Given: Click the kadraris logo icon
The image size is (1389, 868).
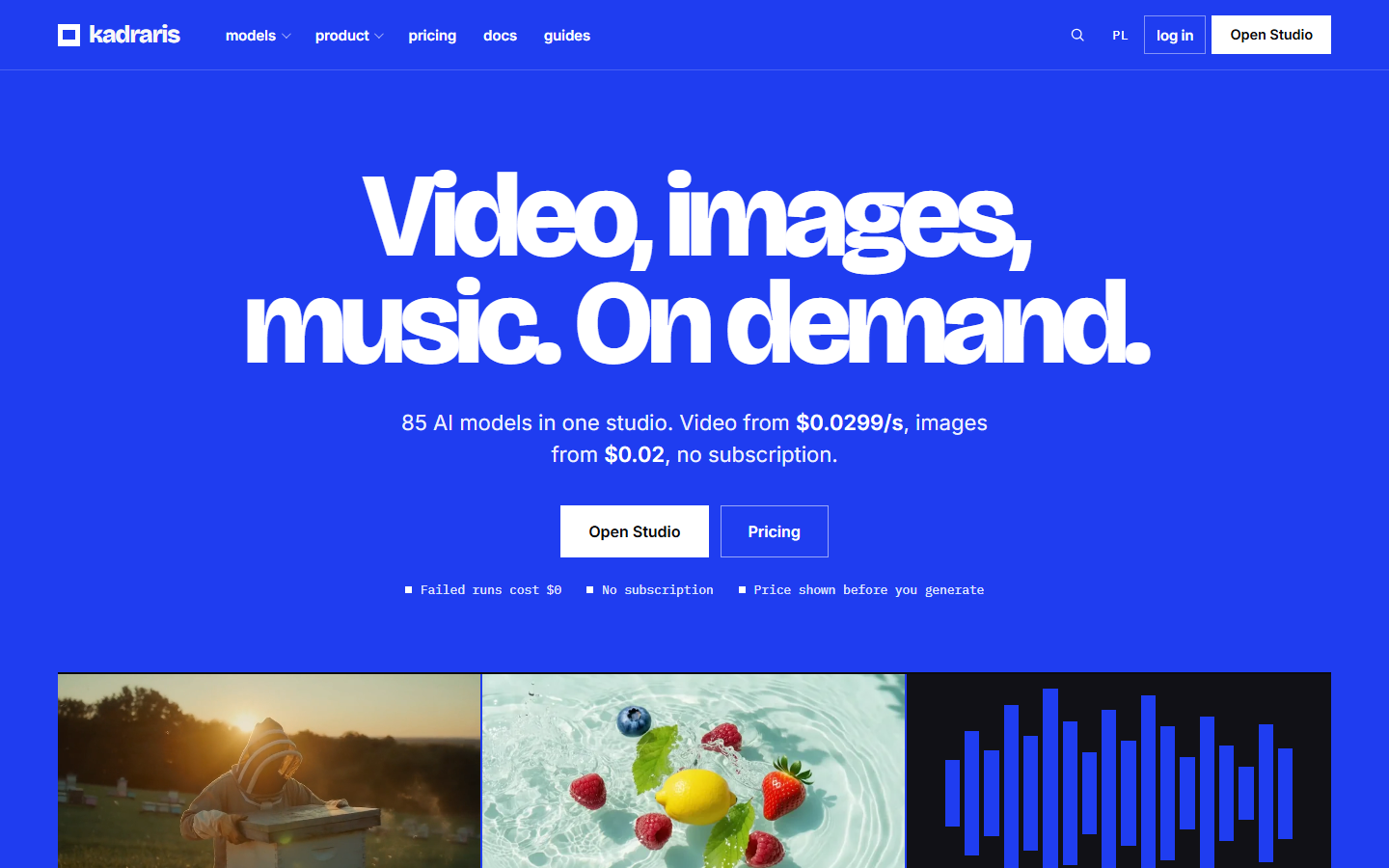Looking at the screenshot, I should coord(68,36).
